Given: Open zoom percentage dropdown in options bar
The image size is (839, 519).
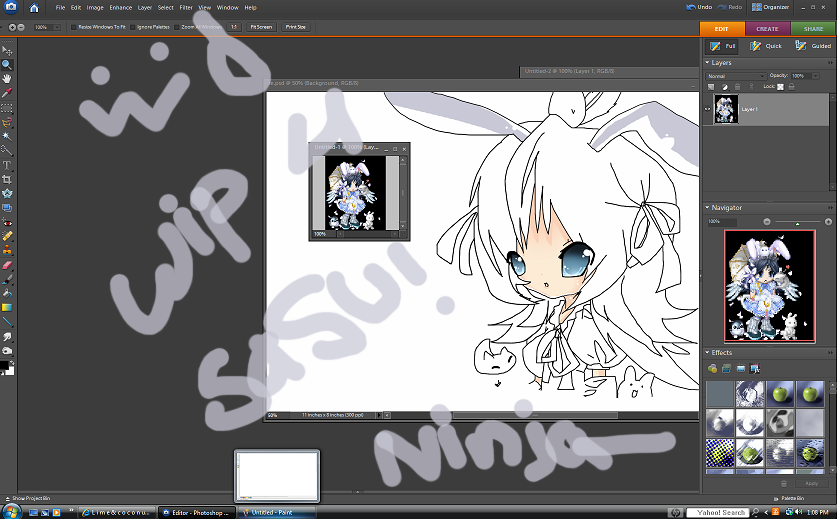Looking at the screenshot, I should [x=57, y=27].
